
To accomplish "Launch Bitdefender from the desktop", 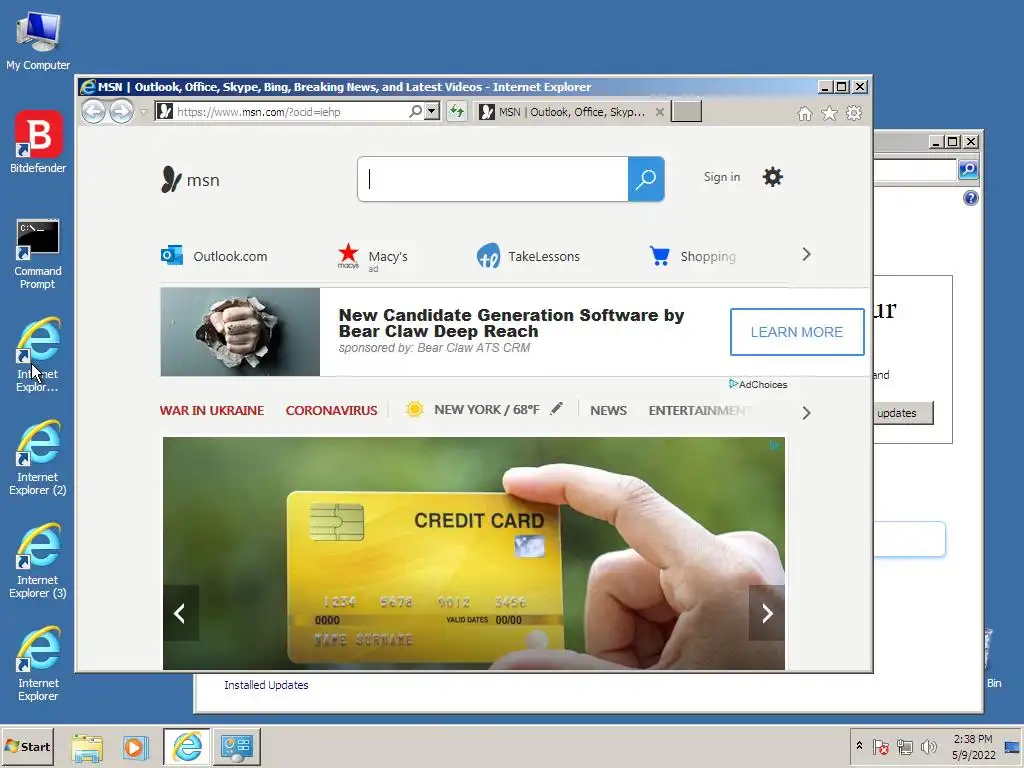I will 38,142.
